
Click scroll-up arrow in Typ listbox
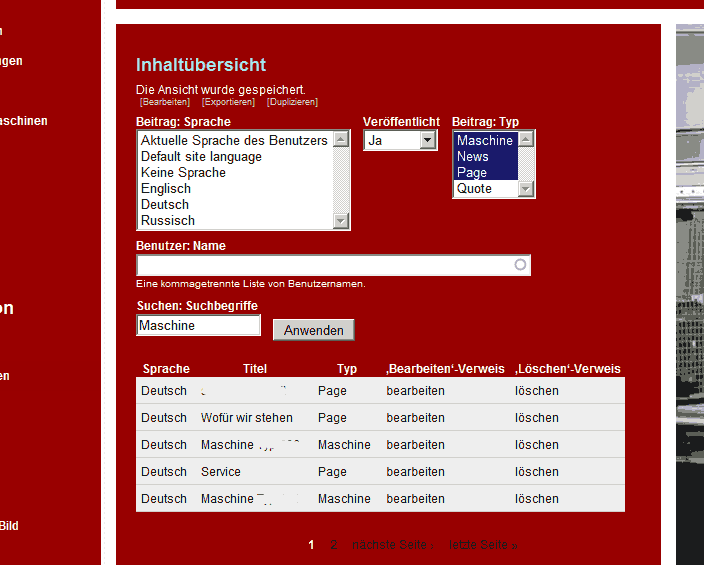(526, 140)
